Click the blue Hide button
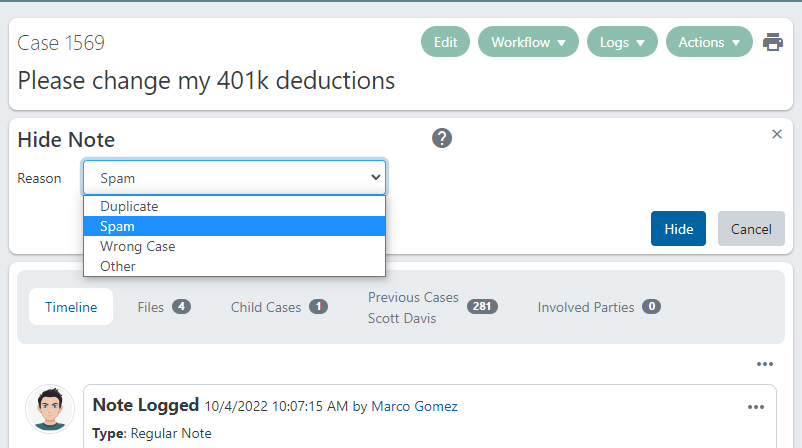The width and height of the screenshot is (802, 448). [678, 229]
